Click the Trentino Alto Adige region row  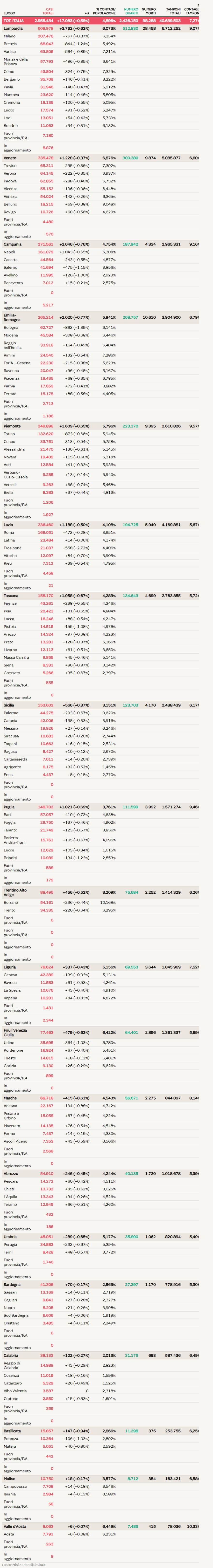pyautogui.click(x=15, y=892)
